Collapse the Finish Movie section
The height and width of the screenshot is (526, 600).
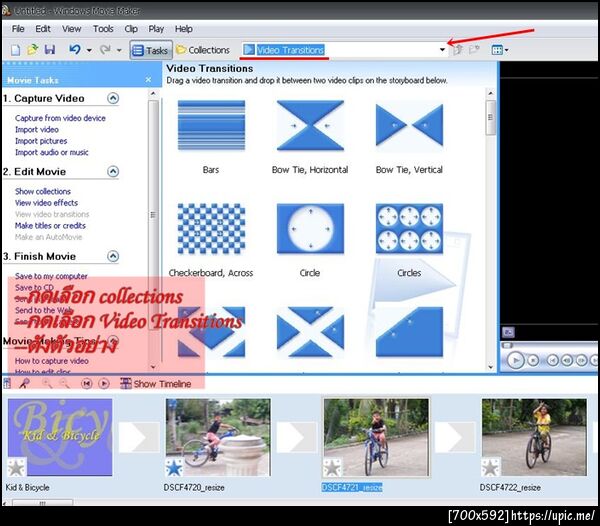pyautogui.click(x=113, y=256)
